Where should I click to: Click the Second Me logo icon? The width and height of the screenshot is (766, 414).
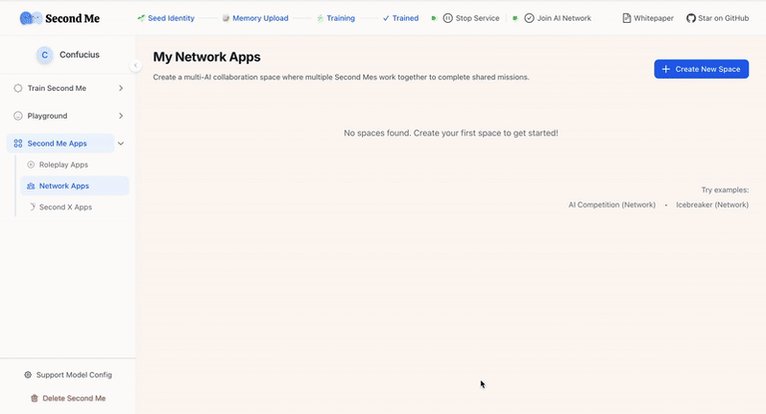click(31, 18)
